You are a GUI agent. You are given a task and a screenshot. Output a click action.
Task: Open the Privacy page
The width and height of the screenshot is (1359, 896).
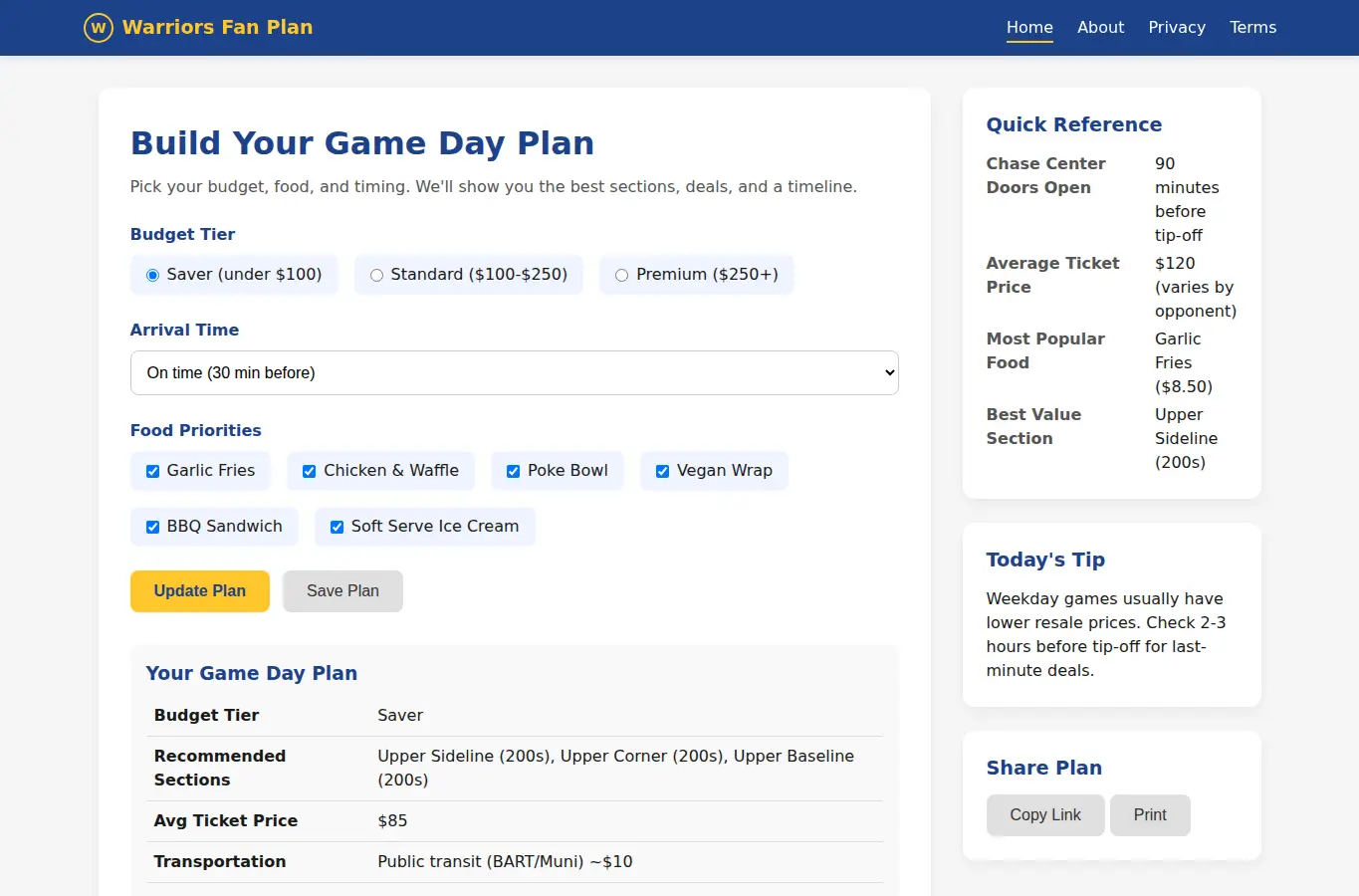[1177, 28]
